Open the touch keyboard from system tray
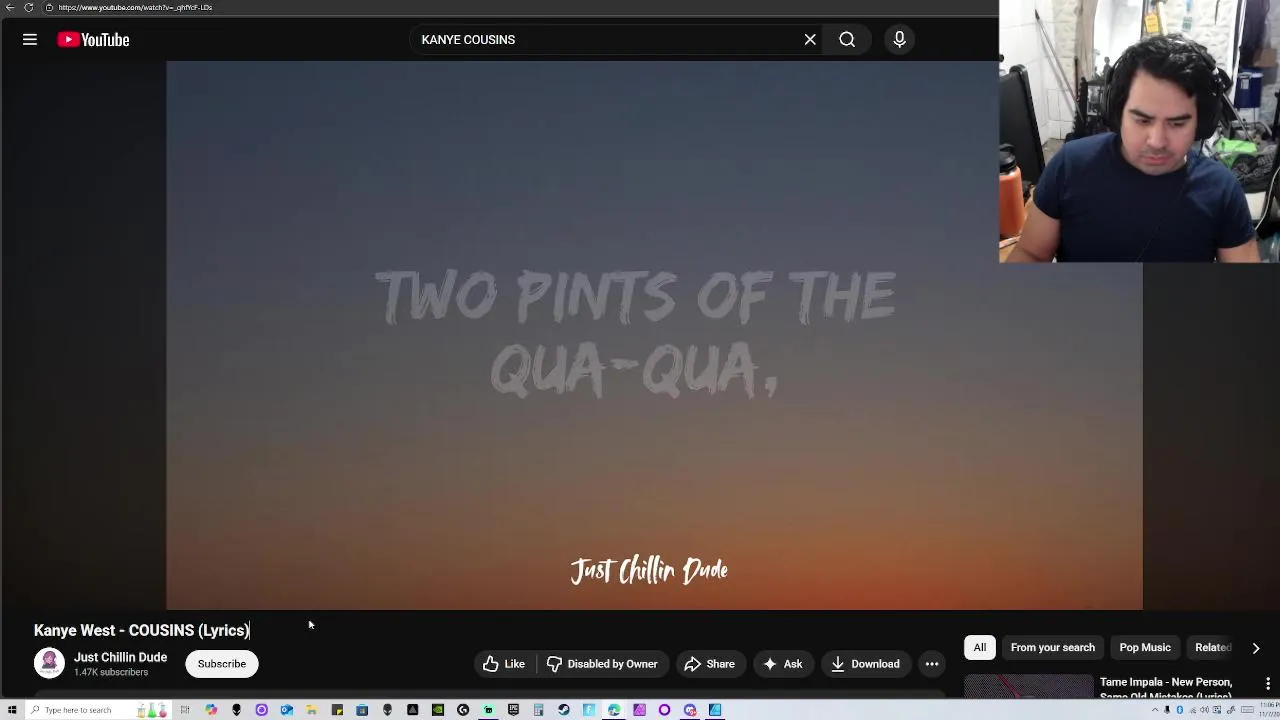Viewport: 1280px width, 720px height. tap(1247, 710)
